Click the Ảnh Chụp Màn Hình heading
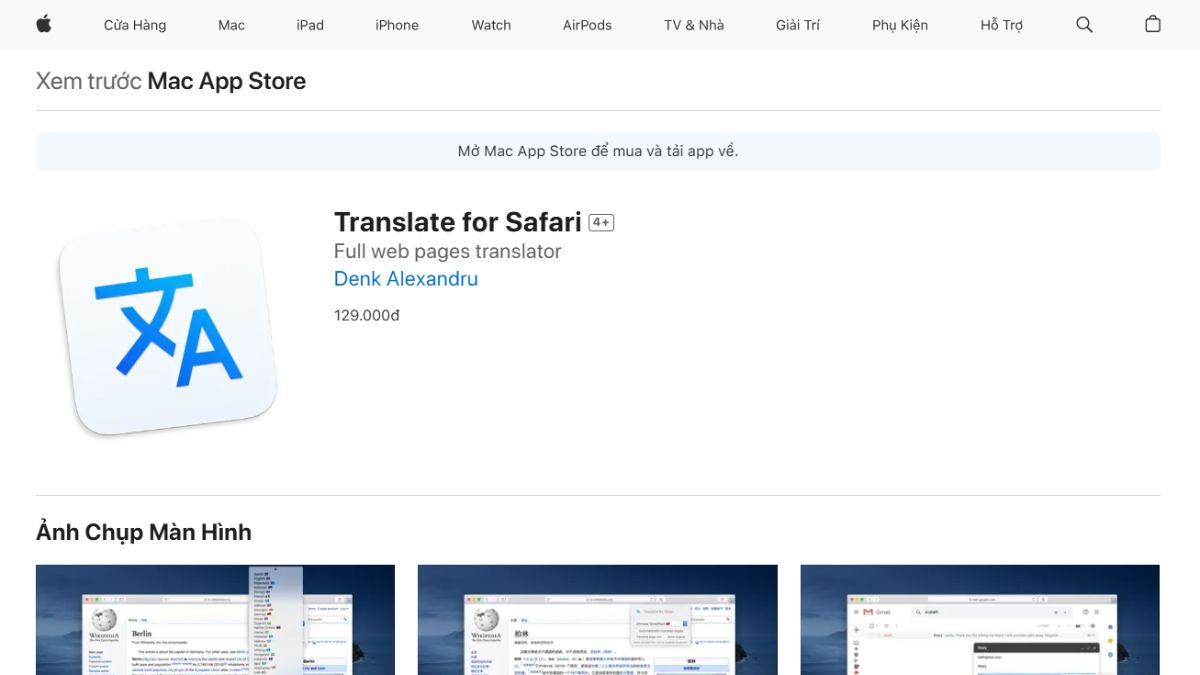The height and width of the screenshot is (675, 1200). pos(144,532)
